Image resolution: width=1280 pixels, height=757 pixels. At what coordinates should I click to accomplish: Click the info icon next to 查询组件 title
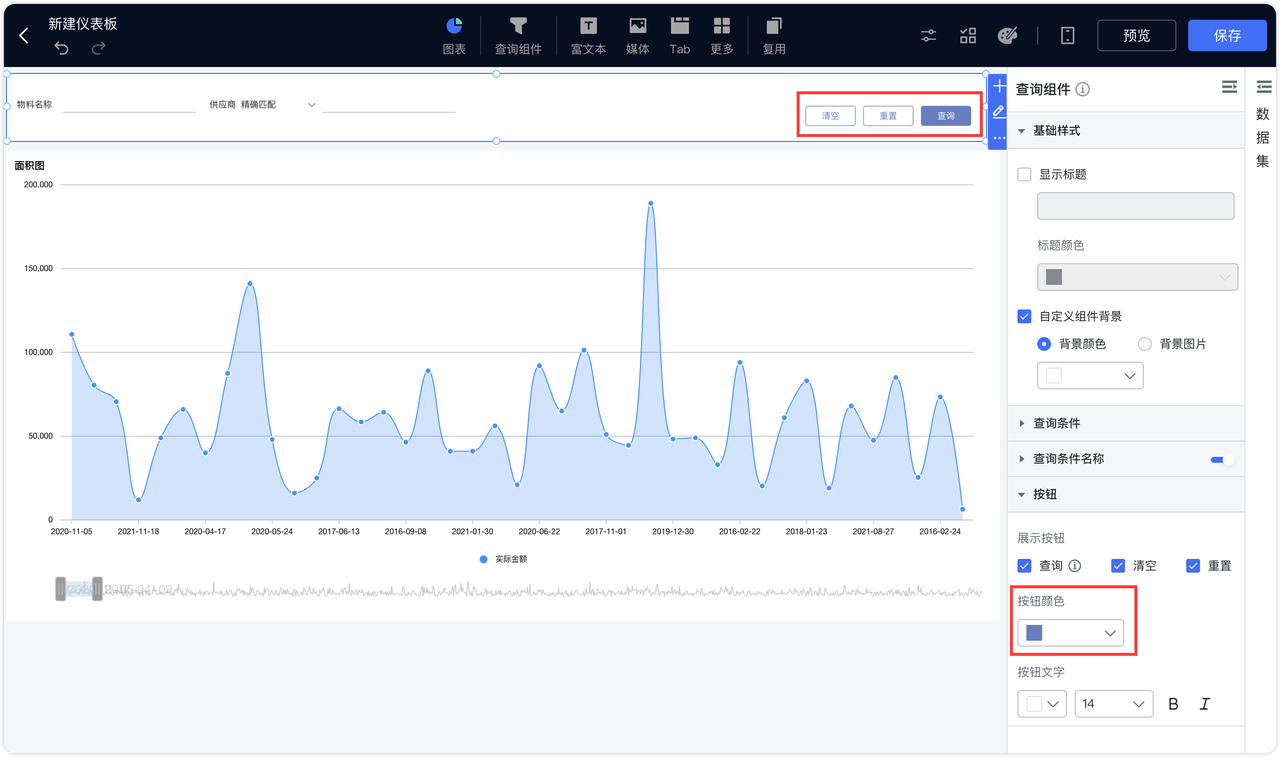click(1083, 89)
